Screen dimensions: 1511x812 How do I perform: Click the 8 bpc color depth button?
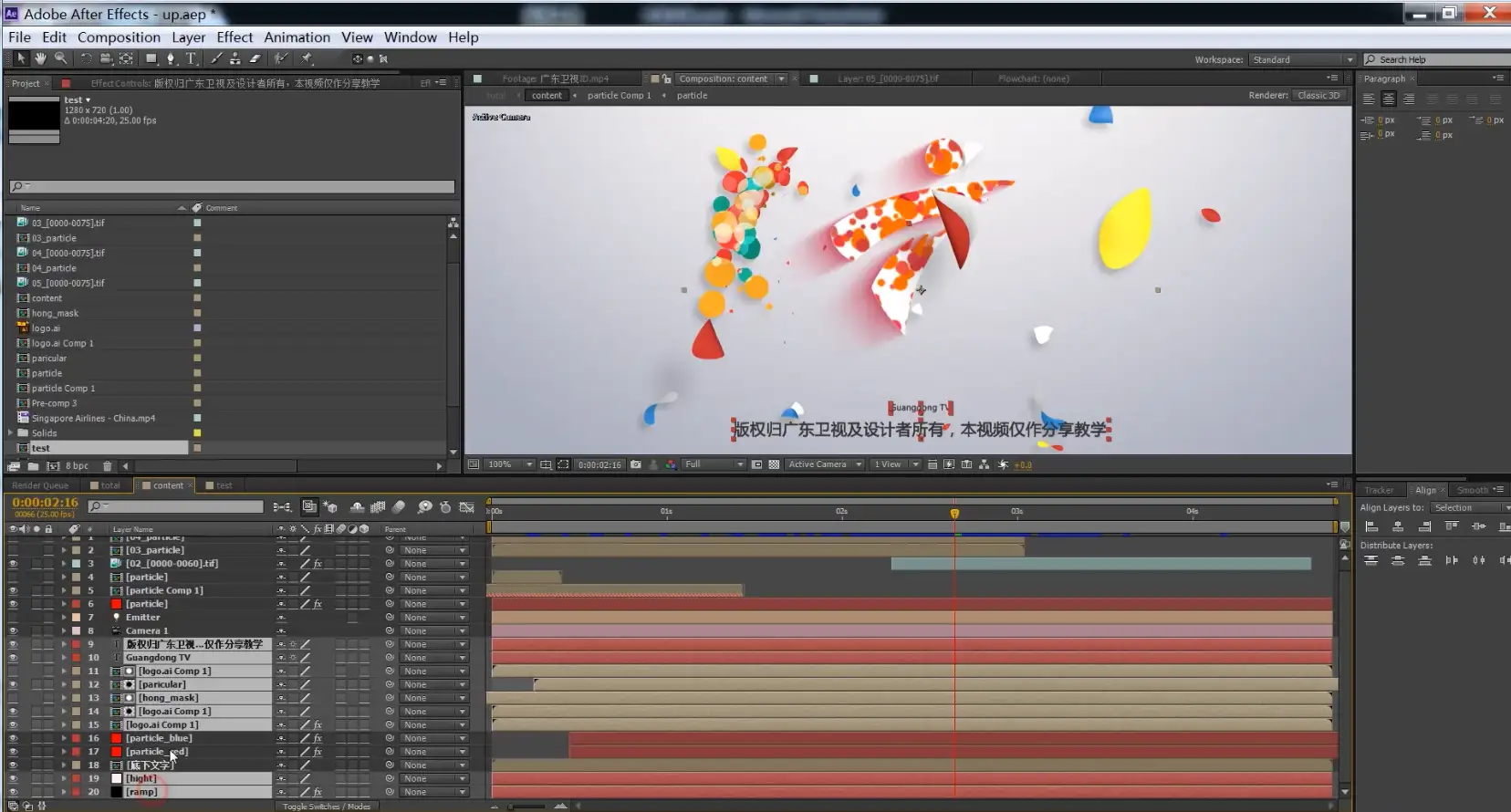pyautogui.click(x=78, y=466)
